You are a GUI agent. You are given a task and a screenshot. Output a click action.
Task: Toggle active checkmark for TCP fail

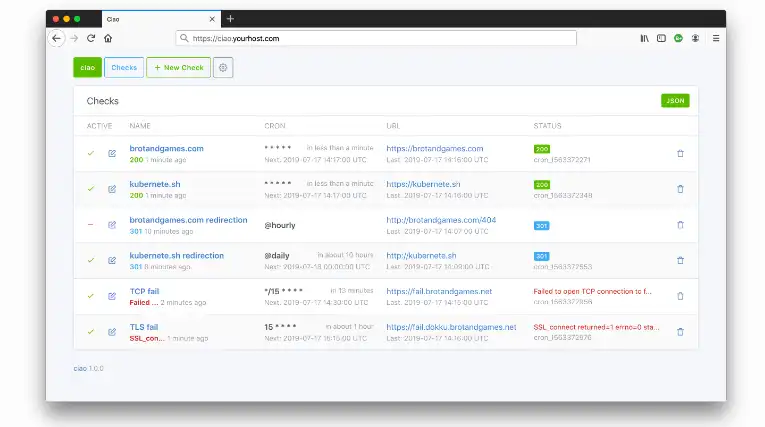point(90,296)
